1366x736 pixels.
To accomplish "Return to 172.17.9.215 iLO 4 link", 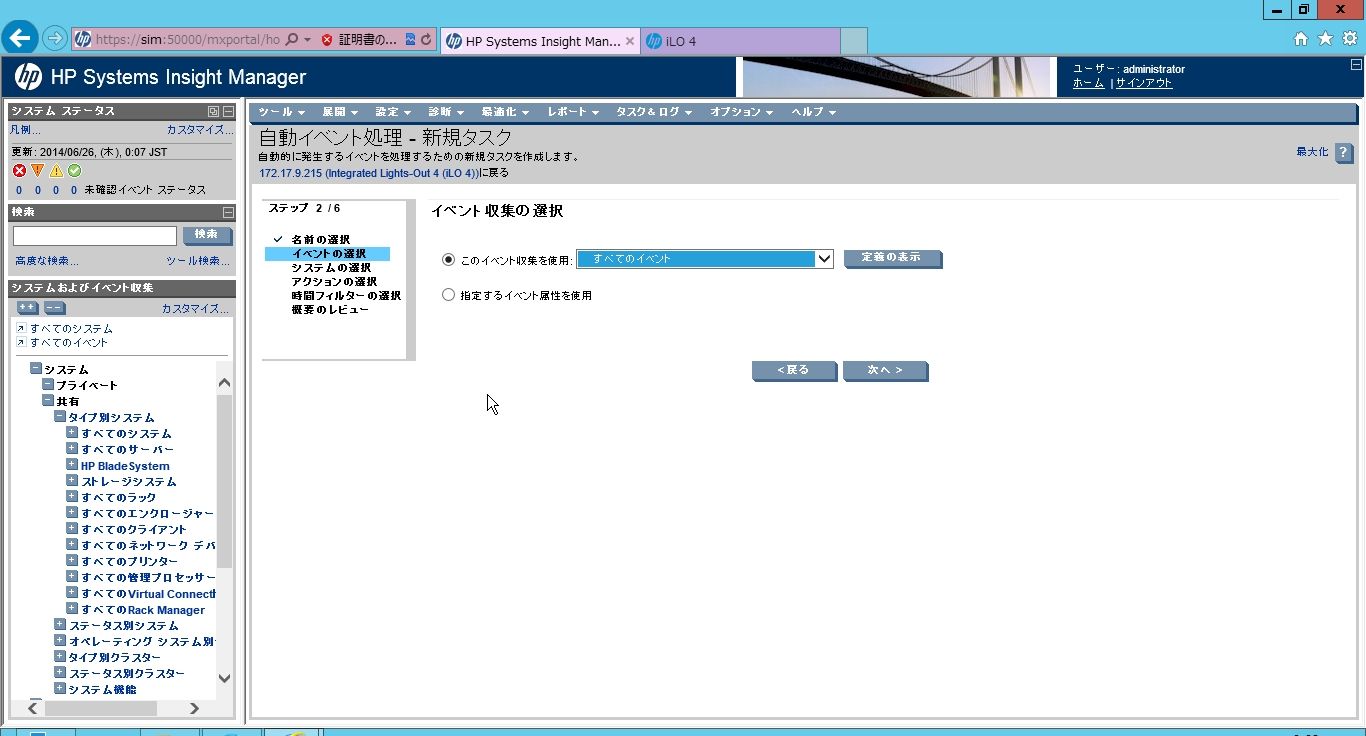I will click(369, 173).
